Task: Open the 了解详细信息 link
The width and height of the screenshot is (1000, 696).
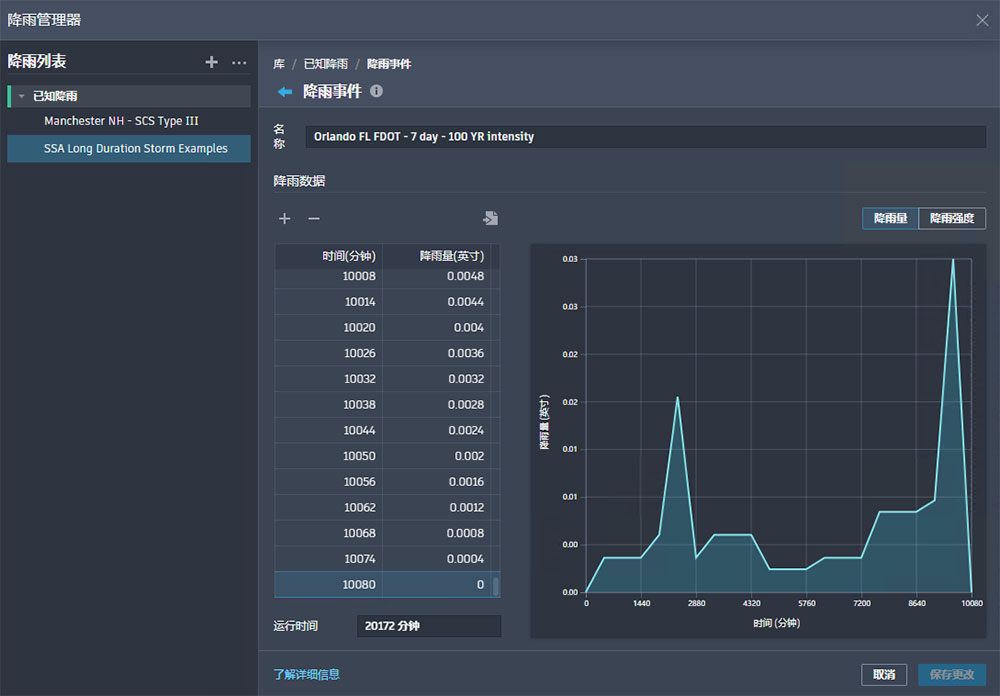Action: (306, 674)
